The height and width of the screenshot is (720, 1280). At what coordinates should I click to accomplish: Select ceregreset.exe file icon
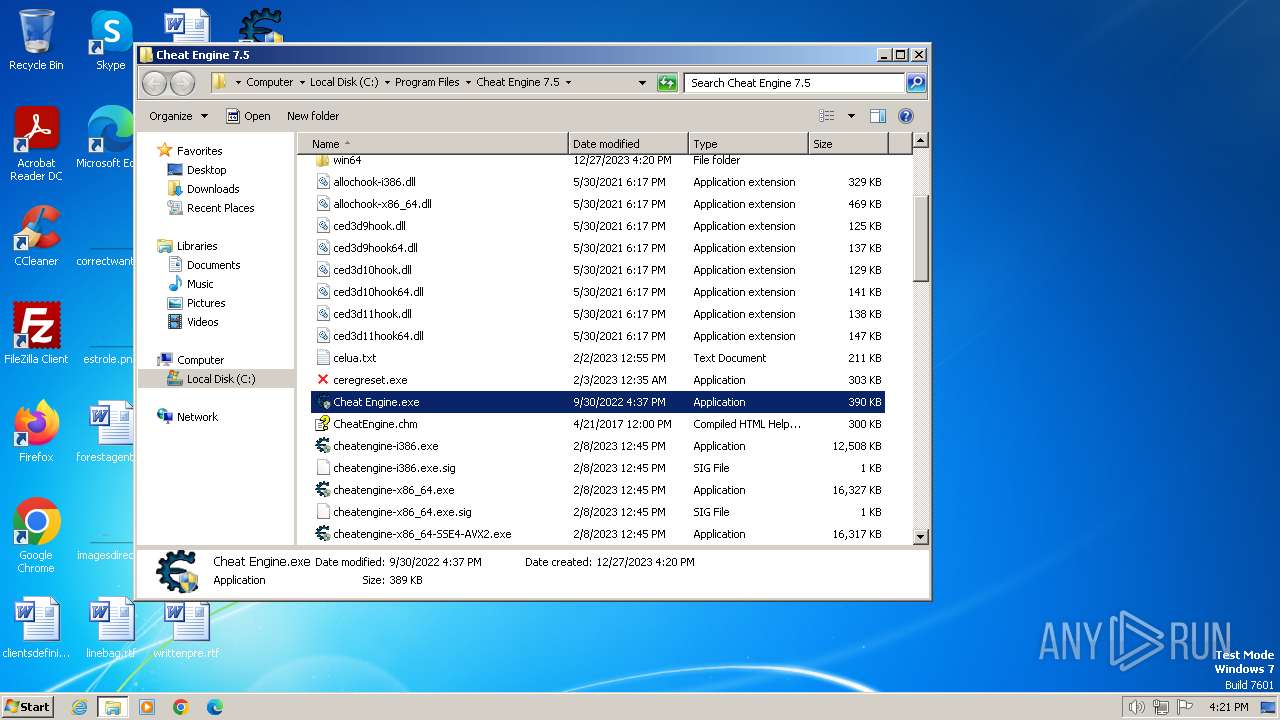click(323, 380)
